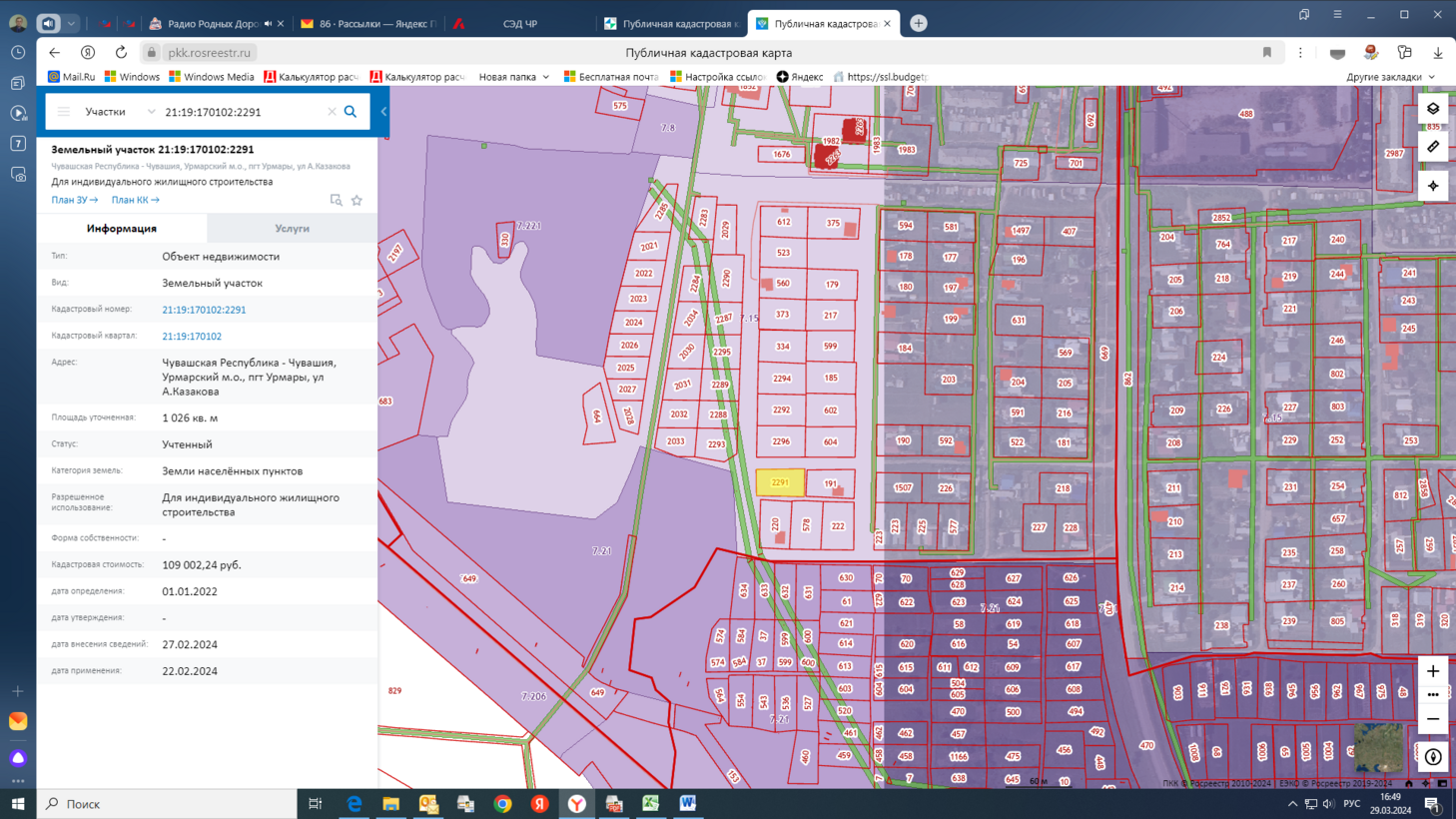
Task: Open the hamburger menu in search bar
Action: coord(64,112)
